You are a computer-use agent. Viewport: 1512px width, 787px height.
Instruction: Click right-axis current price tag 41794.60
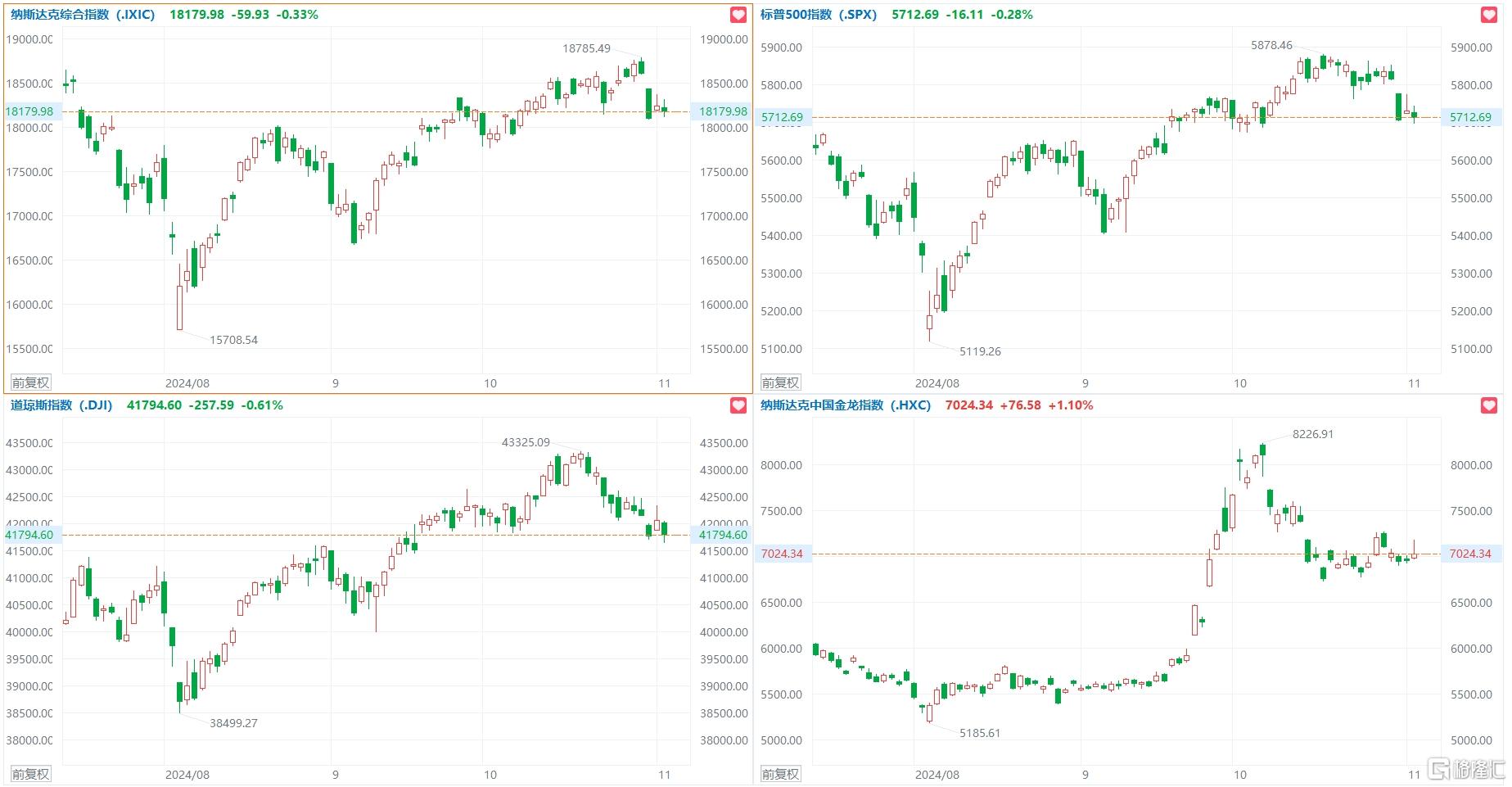[722, 535]
